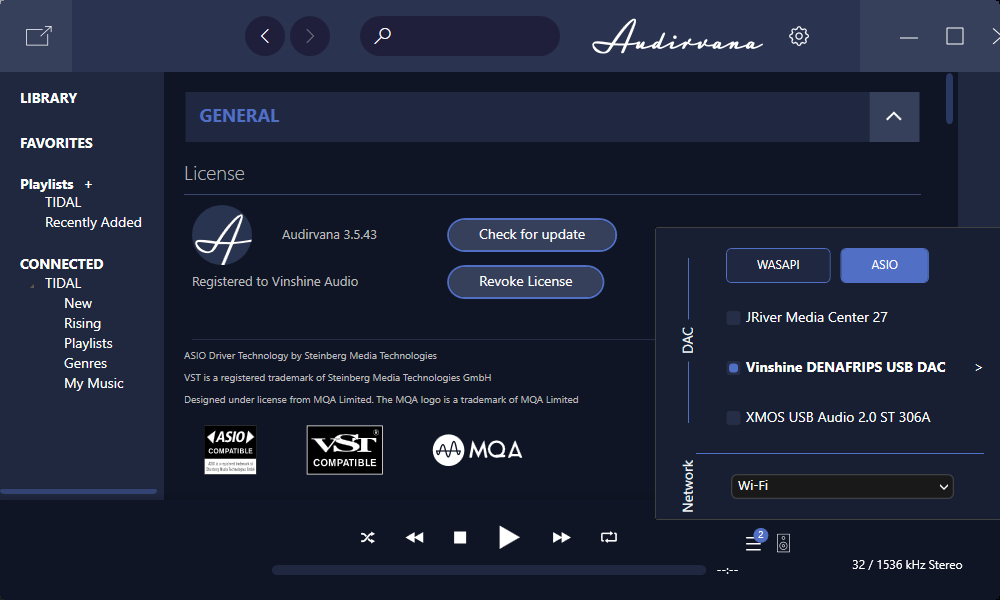Go back with the left arrow button
The width and height of the screenshot is (1000, 600).
pyautogui.click(x=265, y=36)
